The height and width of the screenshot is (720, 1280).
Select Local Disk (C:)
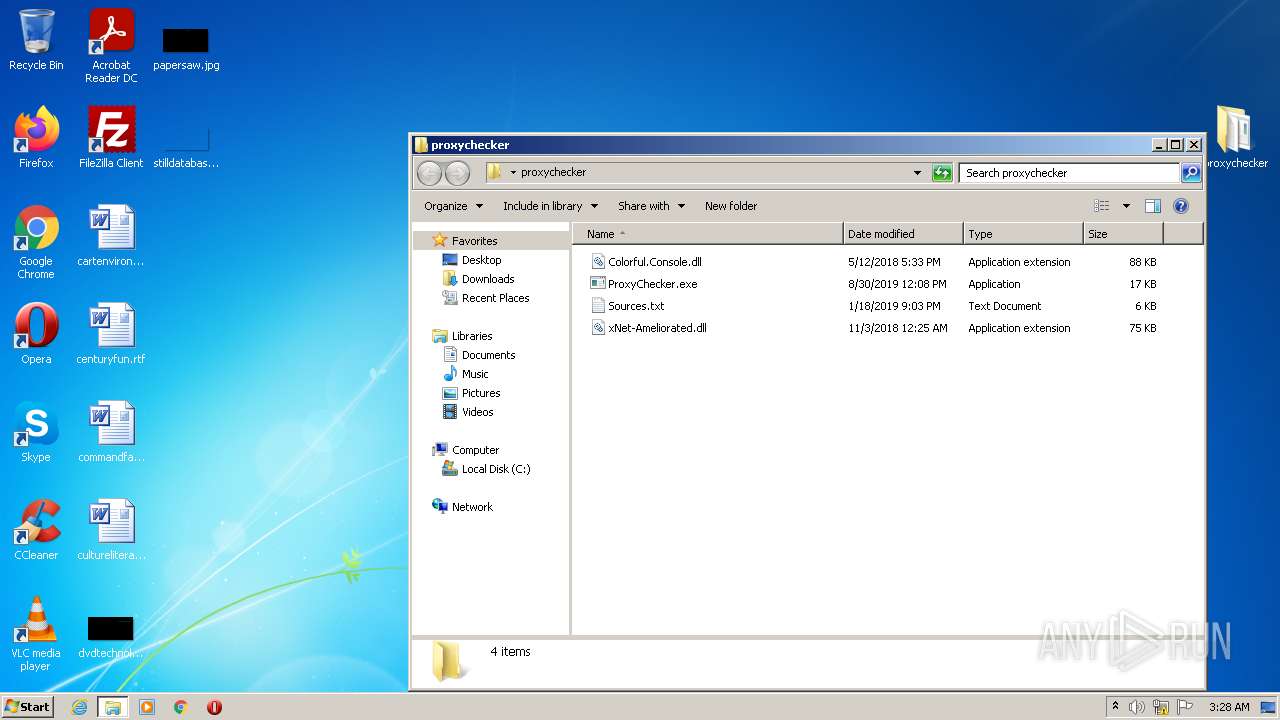[x=496, y=469]
